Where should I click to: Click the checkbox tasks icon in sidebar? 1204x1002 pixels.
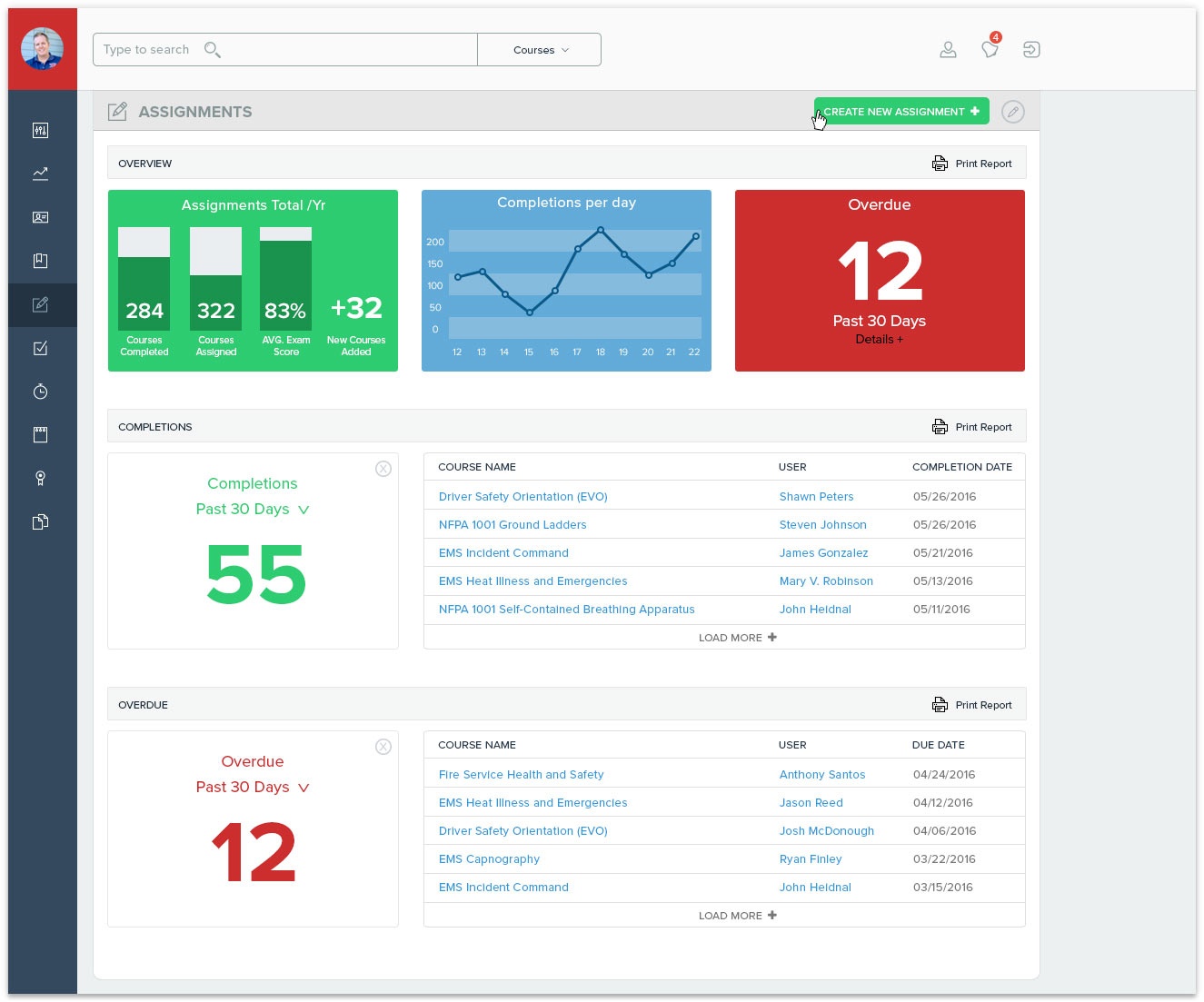coord(40,348)
